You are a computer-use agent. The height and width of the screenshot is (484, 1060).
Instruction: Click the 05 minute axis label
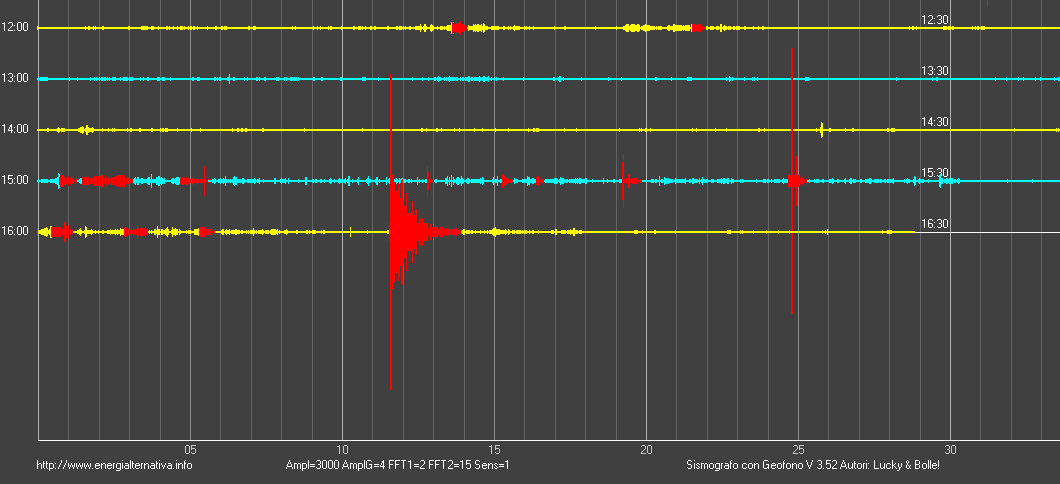[191, 450]
